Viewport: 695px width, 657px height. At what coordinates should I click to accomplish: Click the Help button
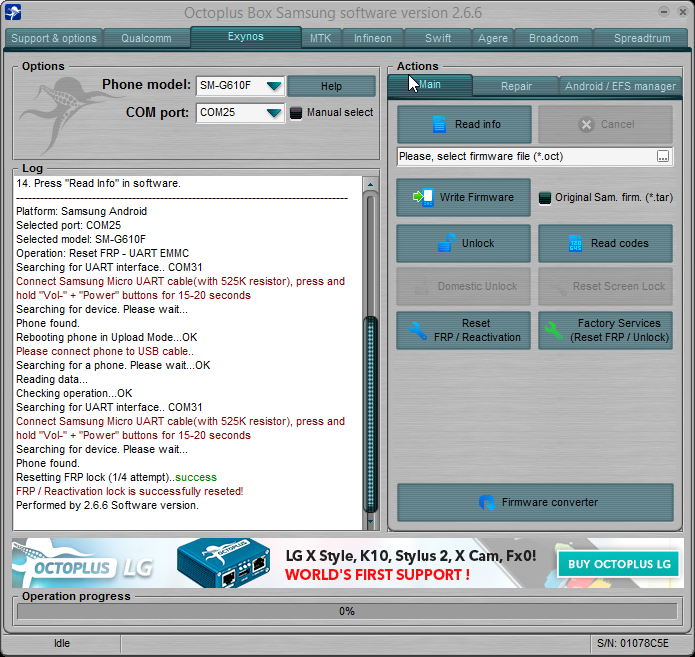(332, 86)
